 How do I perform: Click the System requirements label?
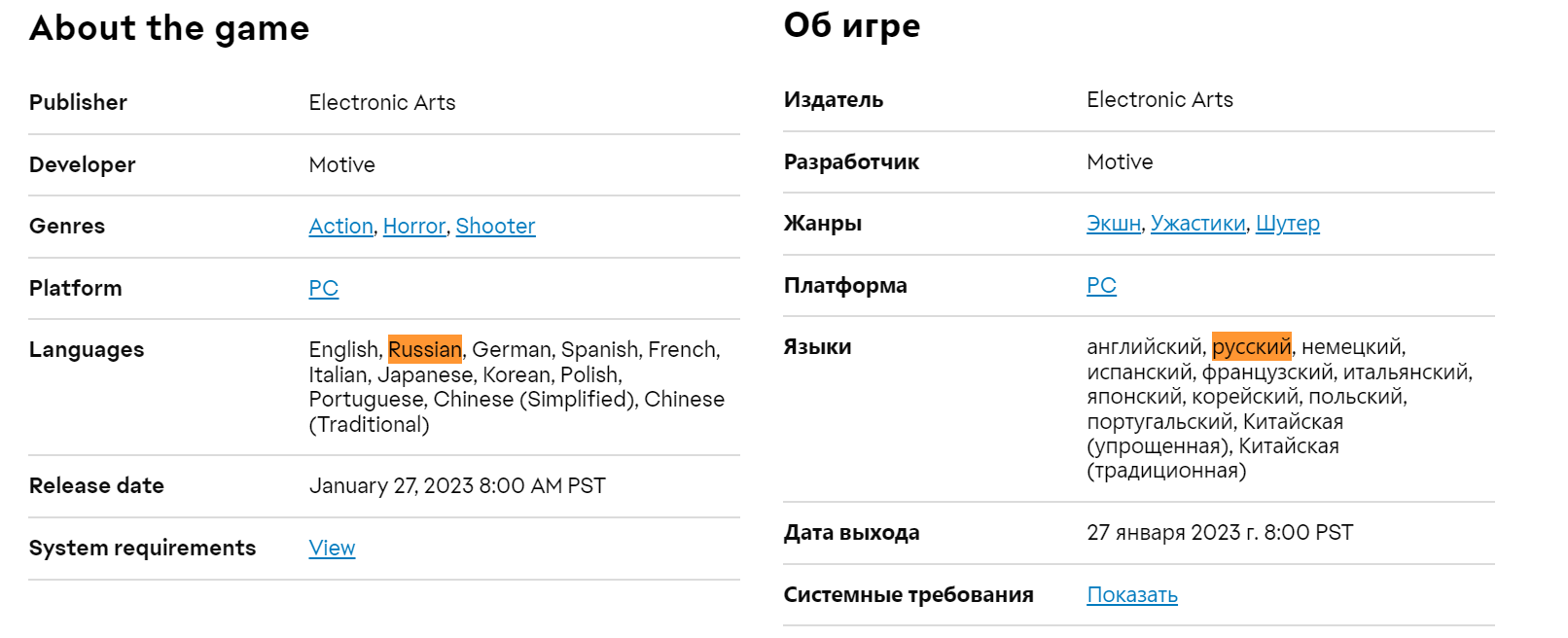coord(142,549)
